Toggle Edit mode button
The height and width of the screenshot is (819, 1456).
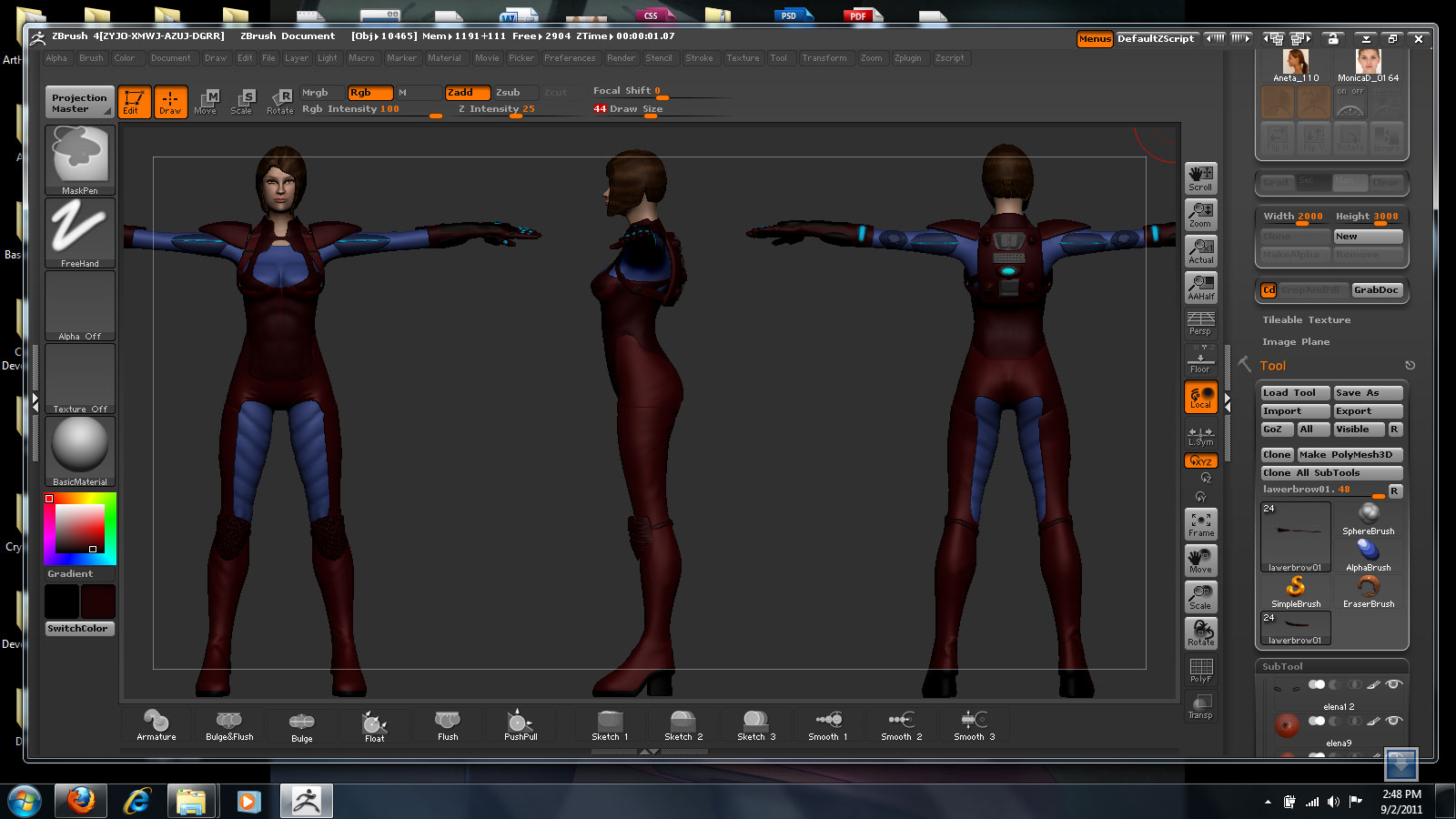coord(134,102)
